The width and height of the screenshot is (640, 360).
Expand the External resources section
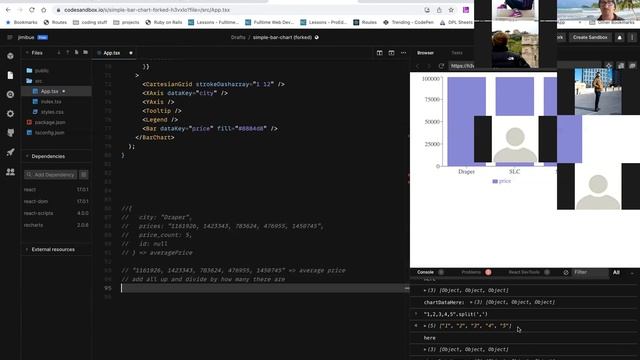(27, 249)
